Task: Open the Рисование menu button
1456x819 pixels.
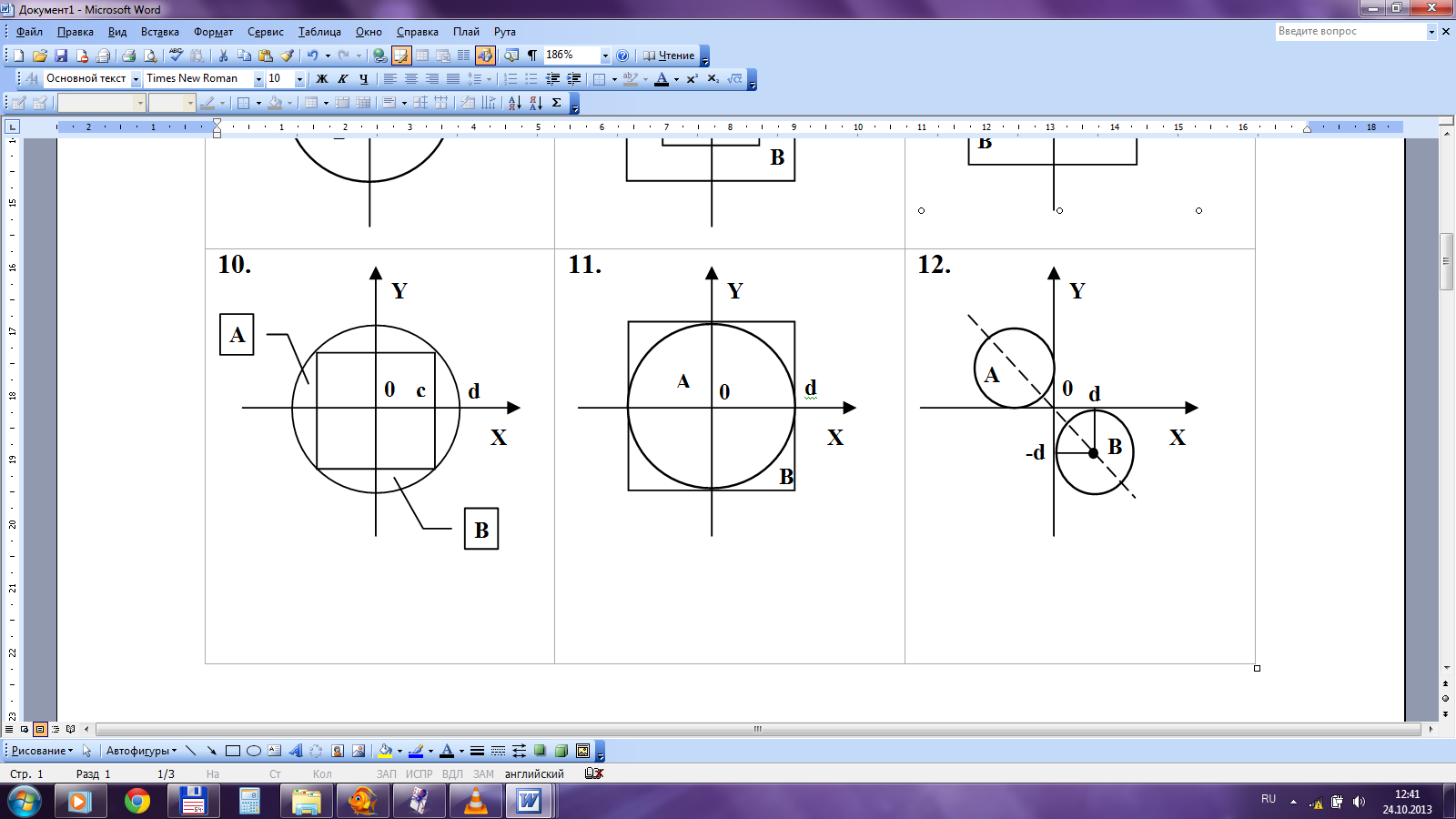Action: click(42, 751)
